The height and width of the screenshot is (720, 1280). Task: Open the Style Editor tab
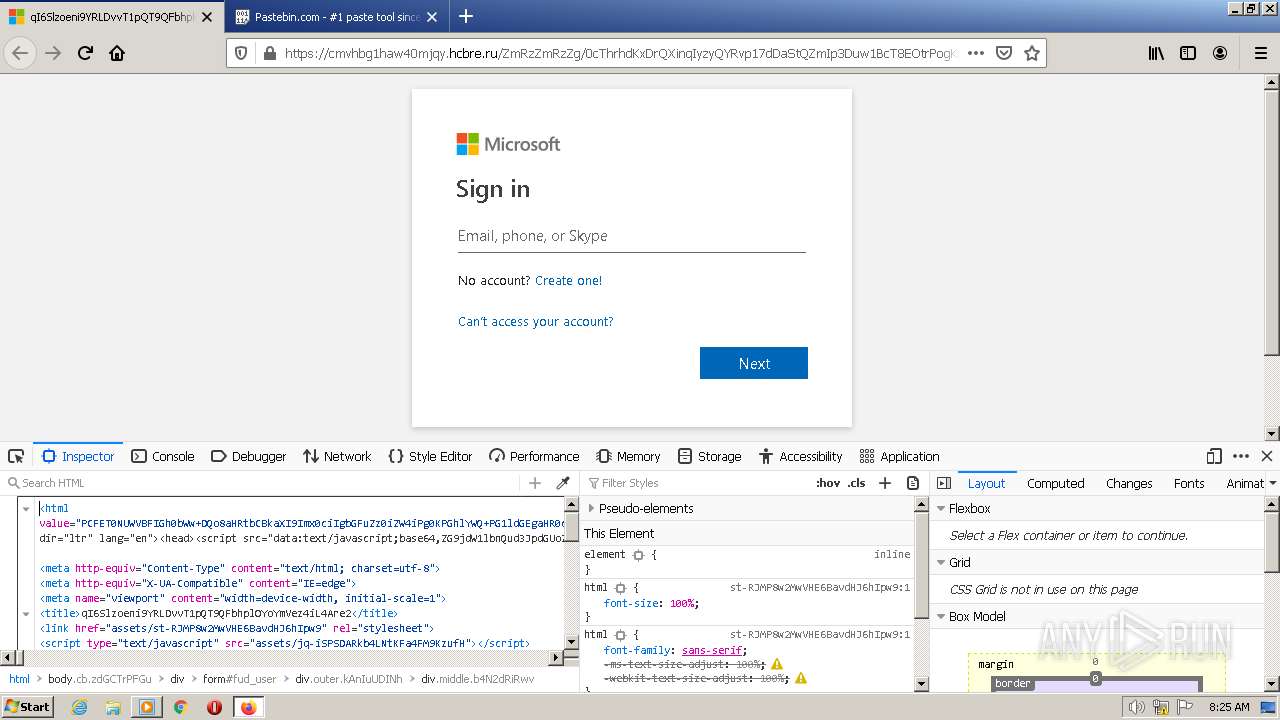point(430,456)
